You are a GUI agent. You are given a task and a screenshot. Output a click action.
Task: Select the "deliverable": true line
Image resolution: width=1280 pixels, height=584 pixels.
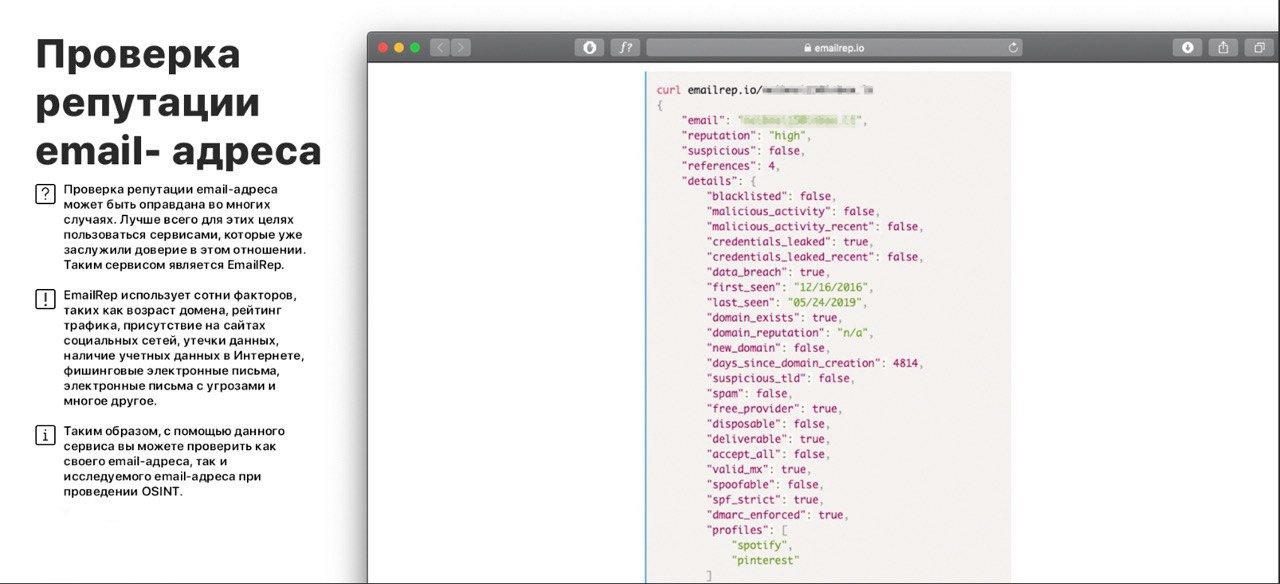[x=768, y=438]
